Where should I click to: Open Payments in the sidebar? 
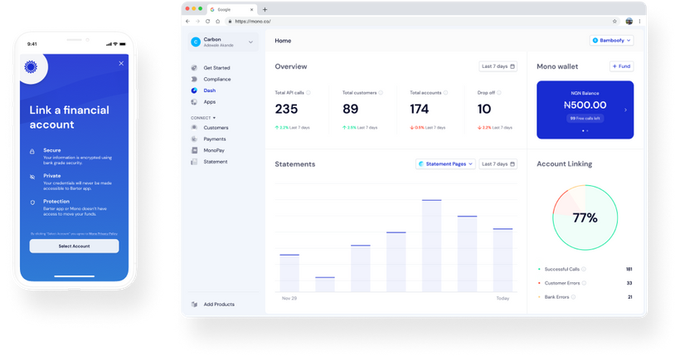[x=215, y=139]
